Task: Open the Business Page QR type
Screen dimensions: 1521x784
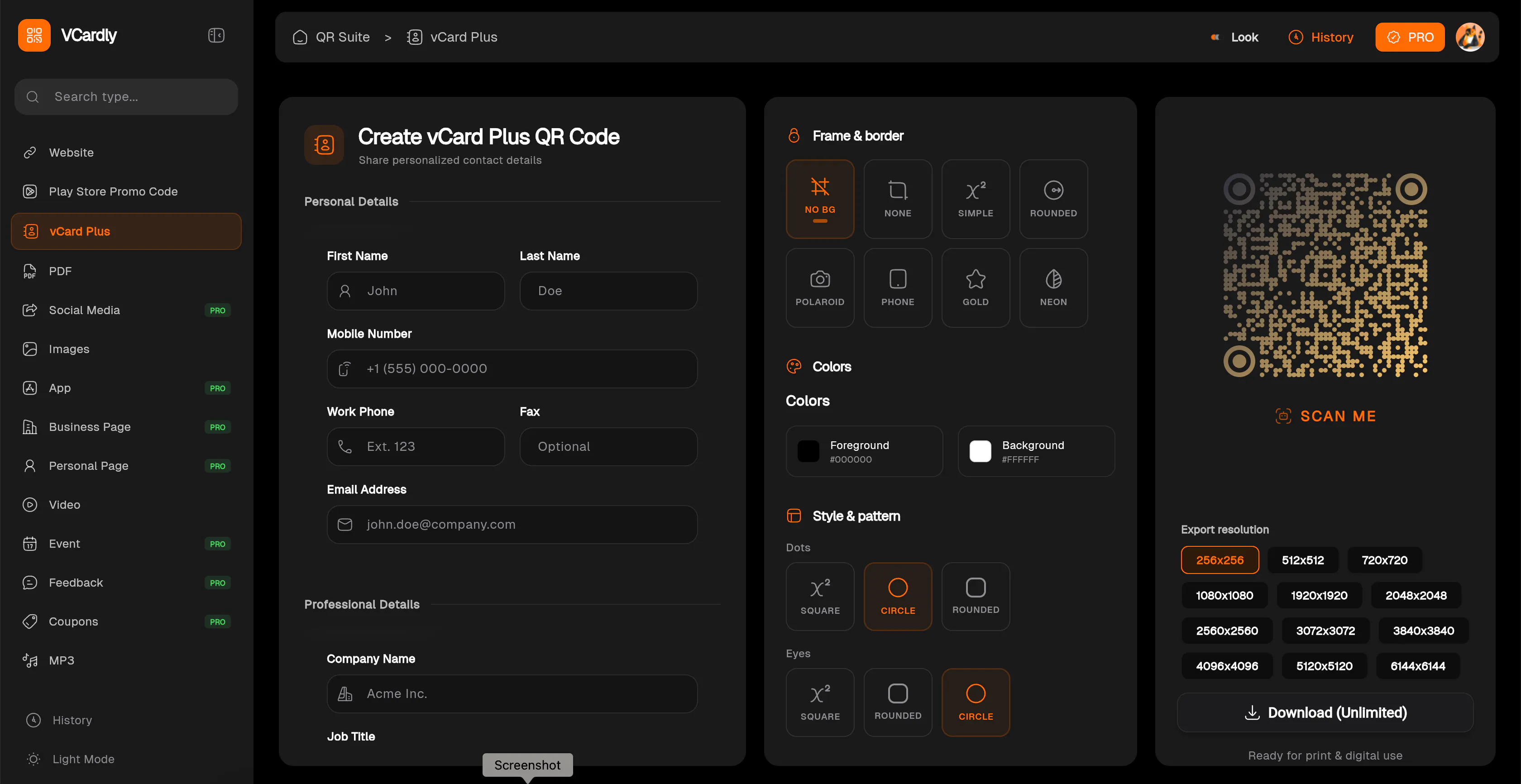Action: (x=126, y=427)
